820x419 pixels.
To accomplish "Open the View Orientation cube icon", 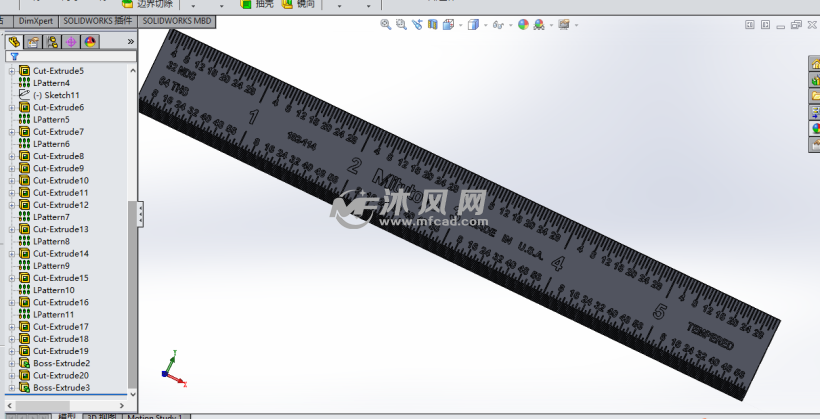I will pos(448,24).
